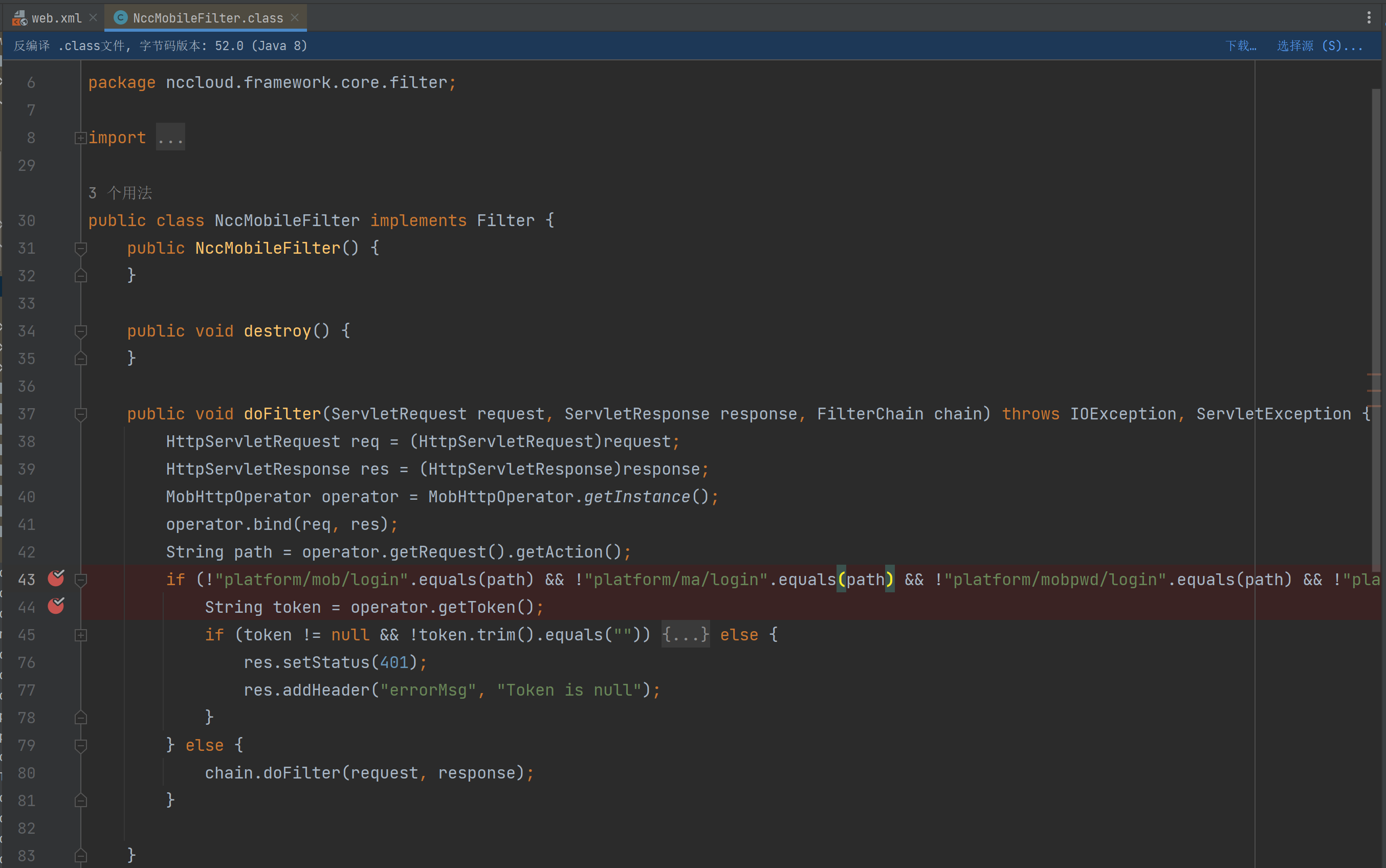Select the NccMobileFilter.class tab
Screen dimensions: 1386x868
tap(207, 18)
